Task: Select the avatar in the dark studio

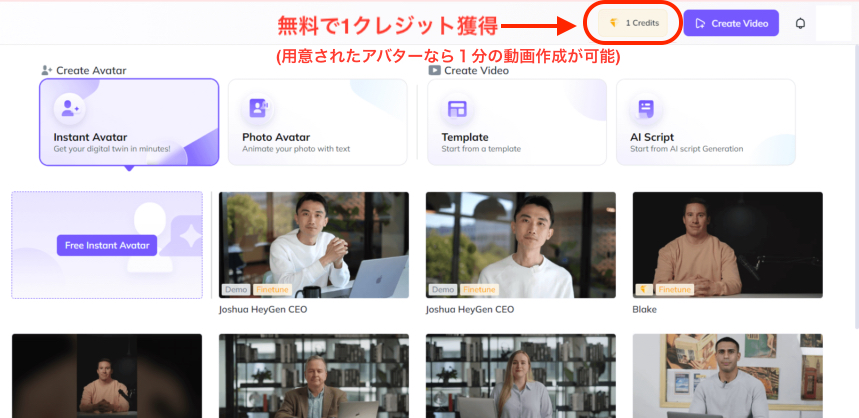Action: click(x=107, y=376)
